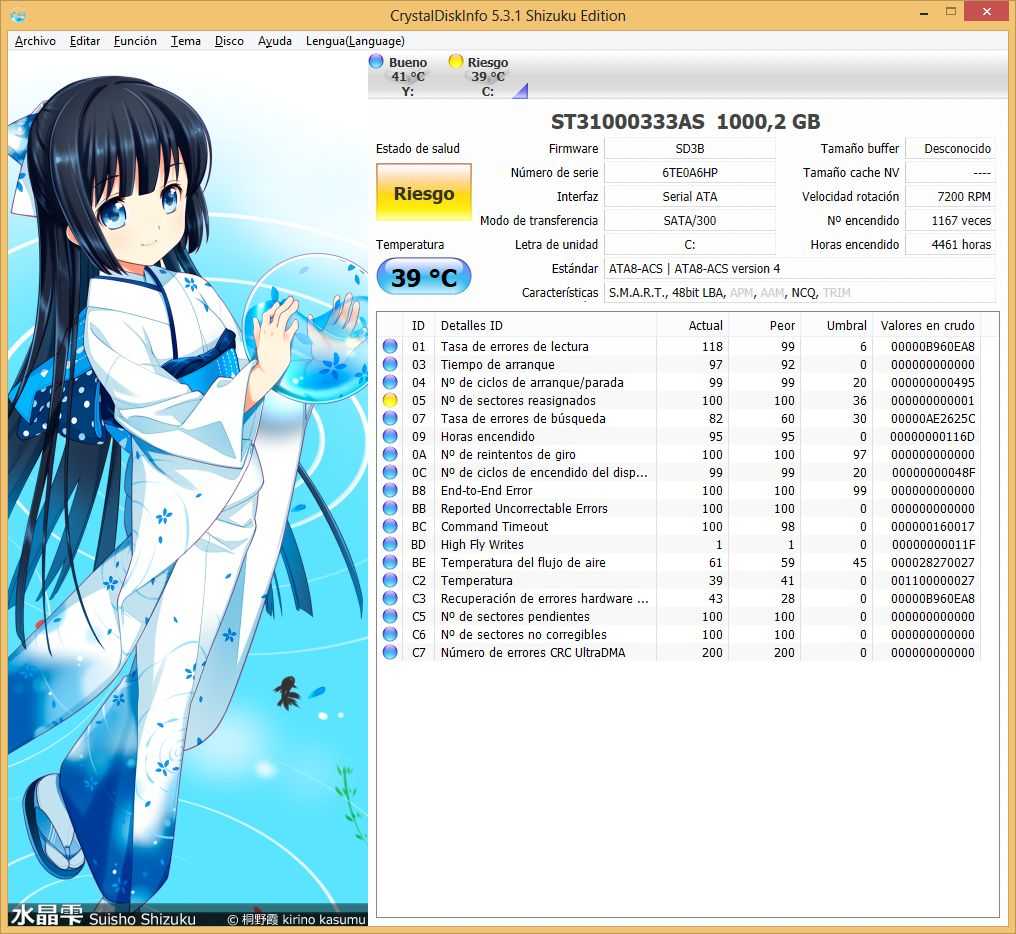Click the Suisho Shizuku character artwork
The height and width of the screenshot is (934, 1016).
click(x=188, y=489)
